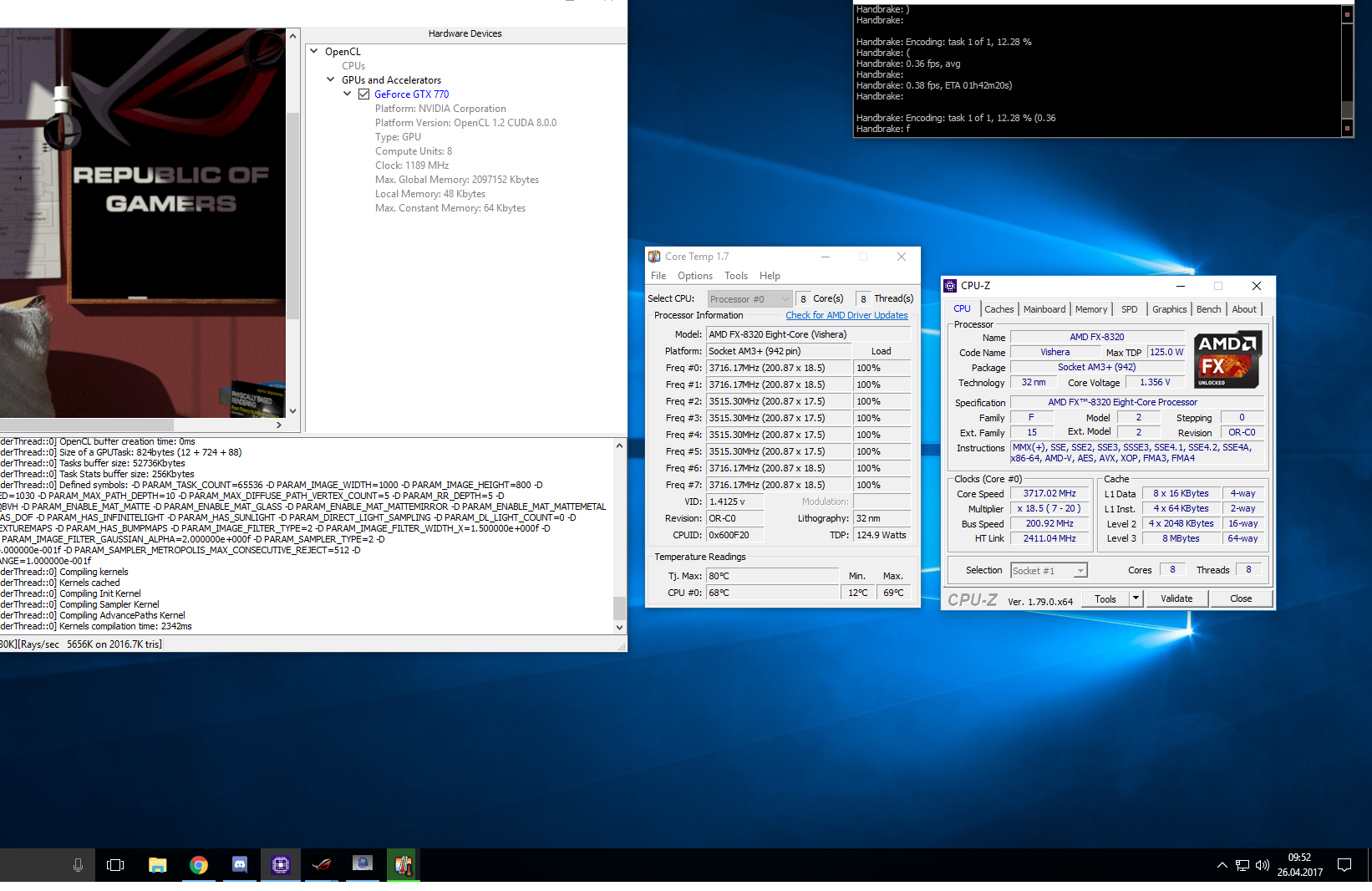The width and height of the screenshot is (1372, 891).
Task: Open the ROG app taskbar icon
Action: (321, 865)
